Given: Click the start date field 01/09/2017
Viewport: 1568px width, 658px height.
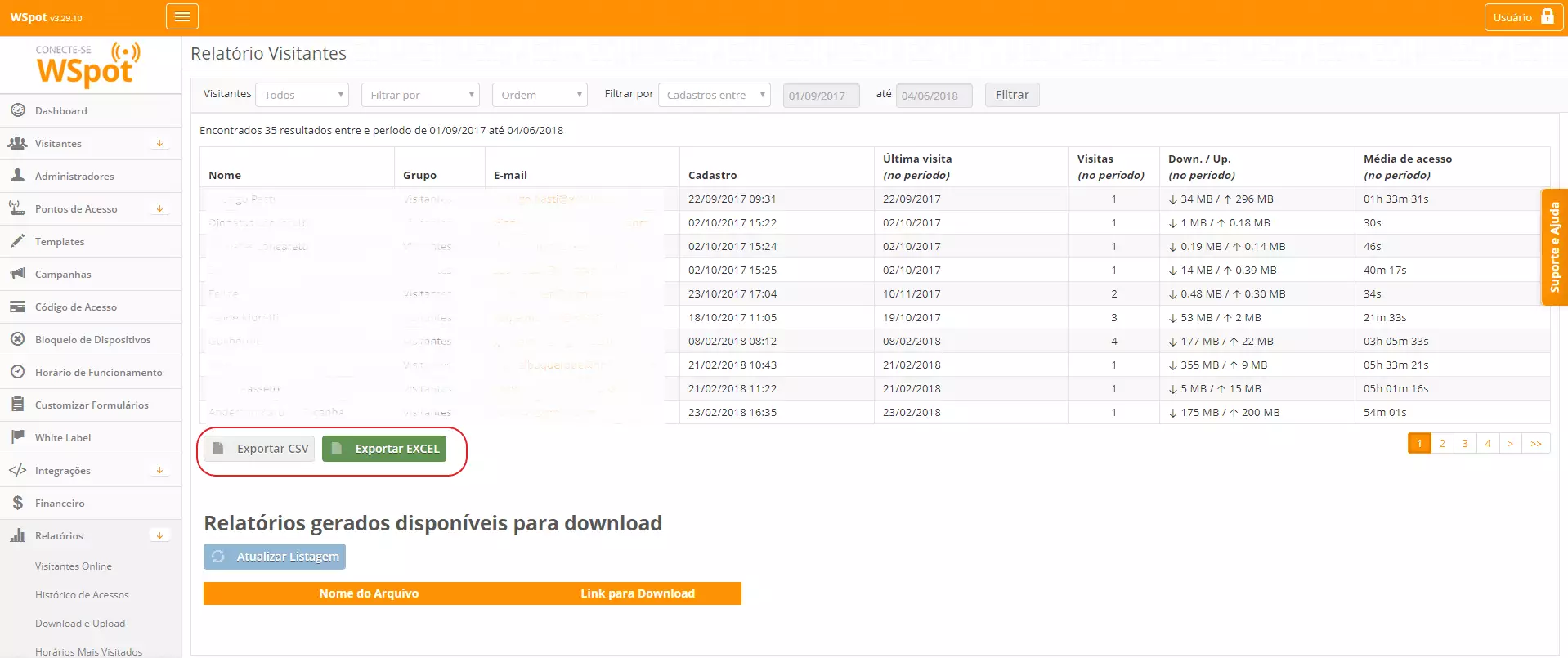Looking at the screenshot, I should pos(821,96).
